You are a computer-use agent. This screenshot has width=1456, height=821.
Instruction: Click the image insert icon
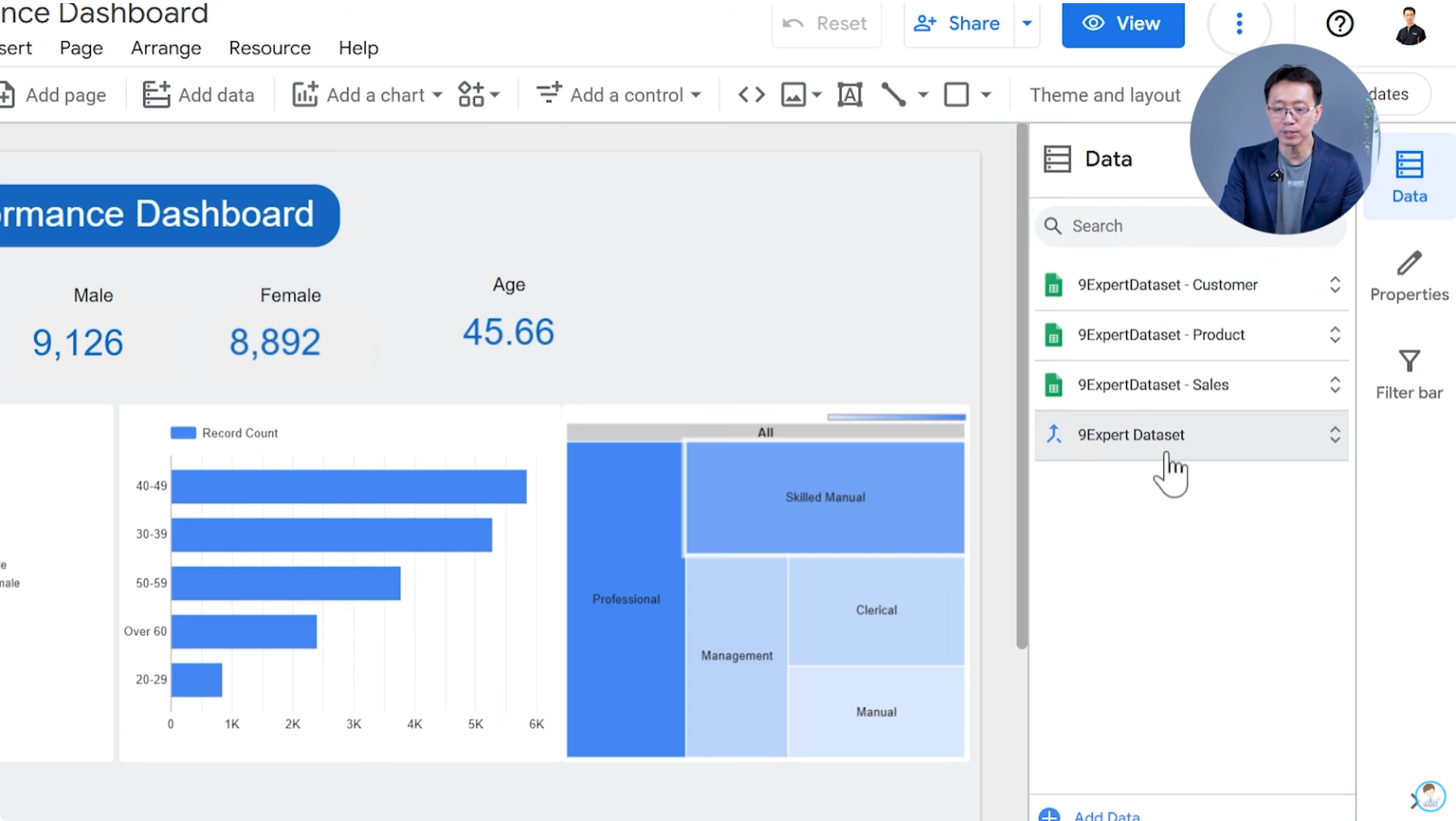(794, 95)
